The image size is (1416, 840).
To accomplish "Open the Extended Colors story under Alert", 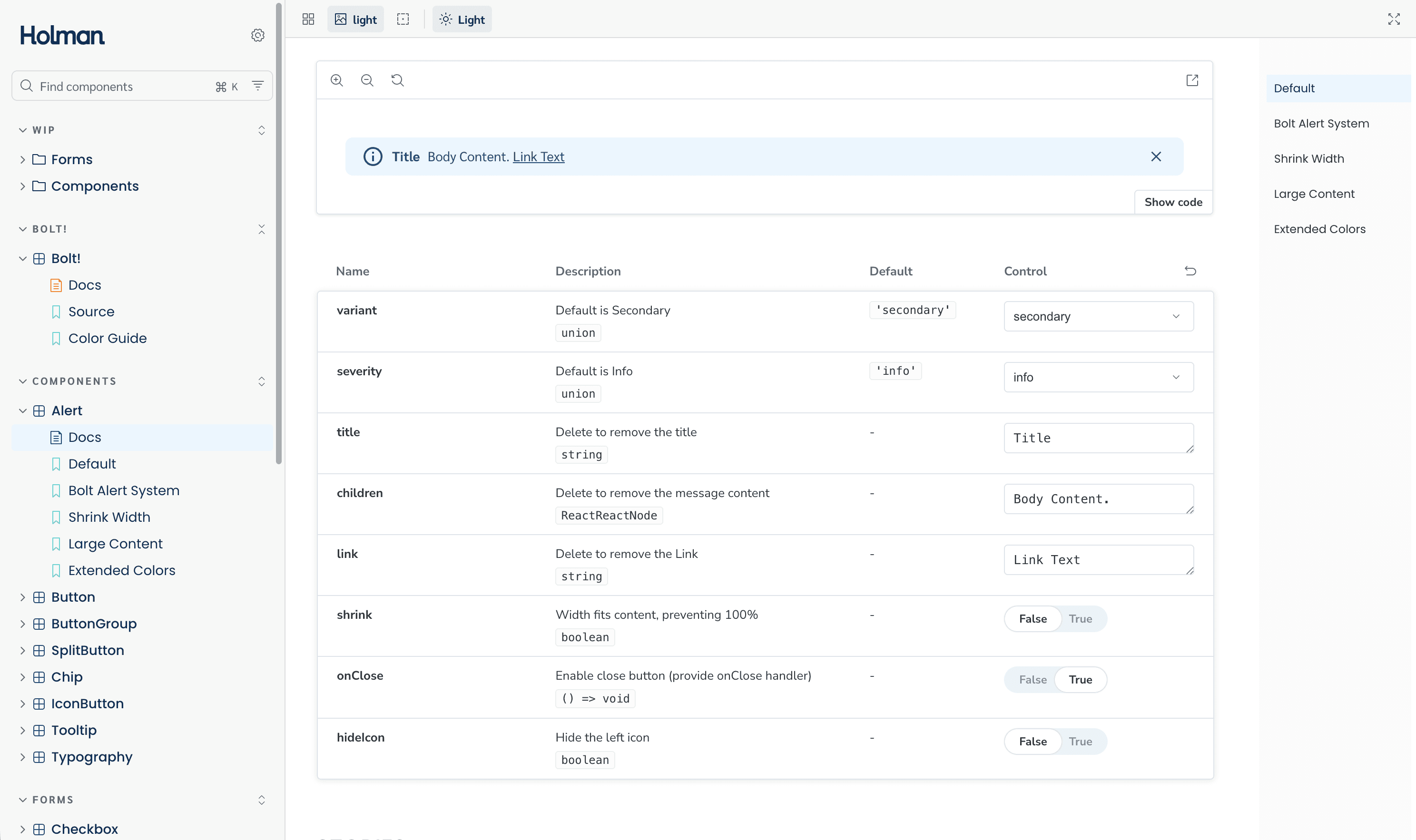I will [x=122, y=571].
